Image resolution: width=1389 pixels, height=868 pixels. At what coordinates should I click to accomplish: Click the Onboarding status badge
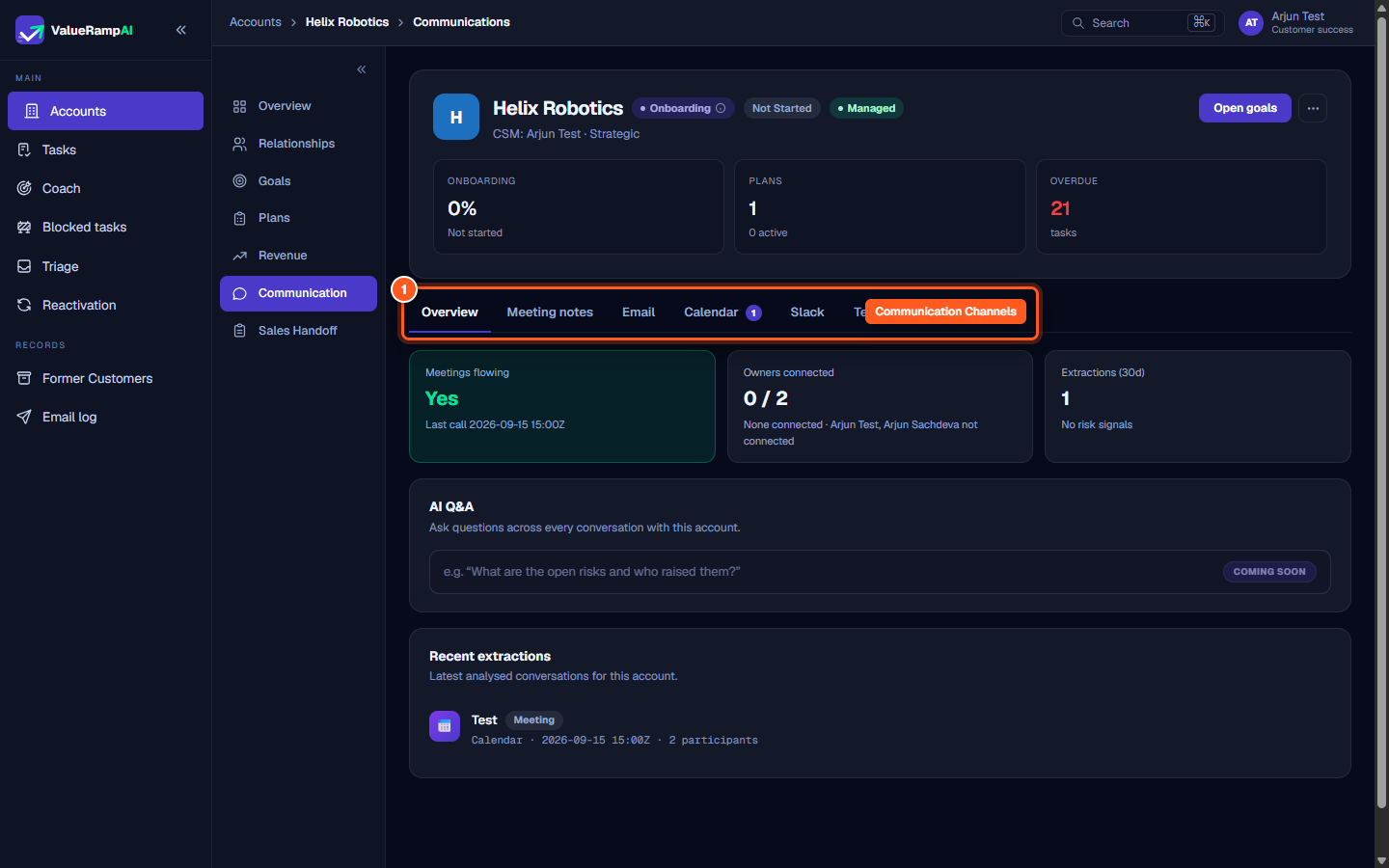click(x=683, y=108)
